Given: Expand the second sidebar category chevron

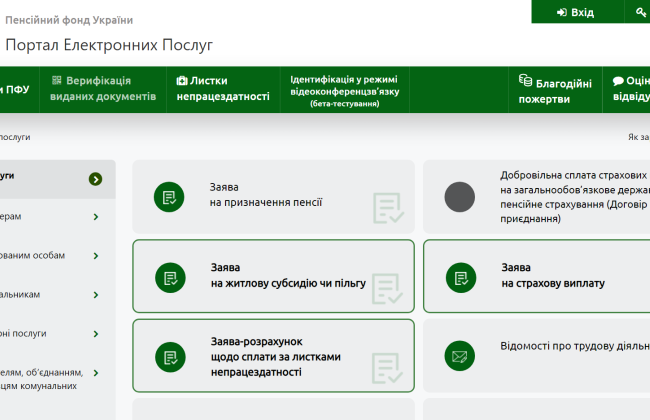Looking at the screenshot, I should point(95,217).
